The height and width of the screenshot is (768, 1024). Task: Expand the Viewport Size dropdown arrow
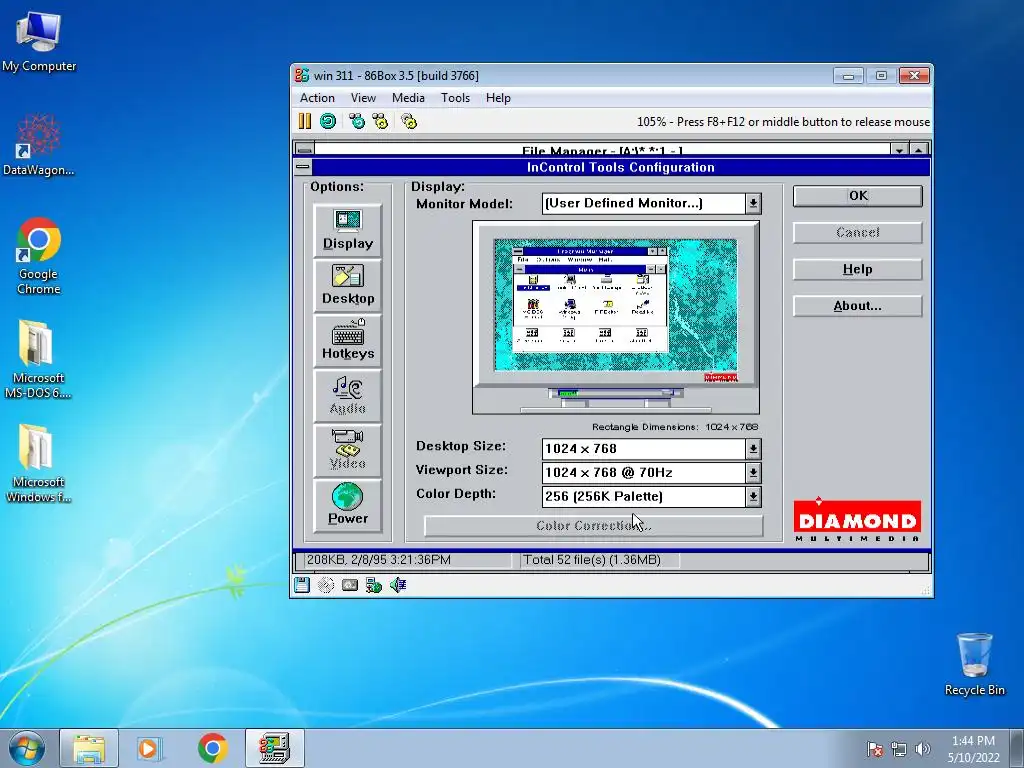(x=753, y=473)
